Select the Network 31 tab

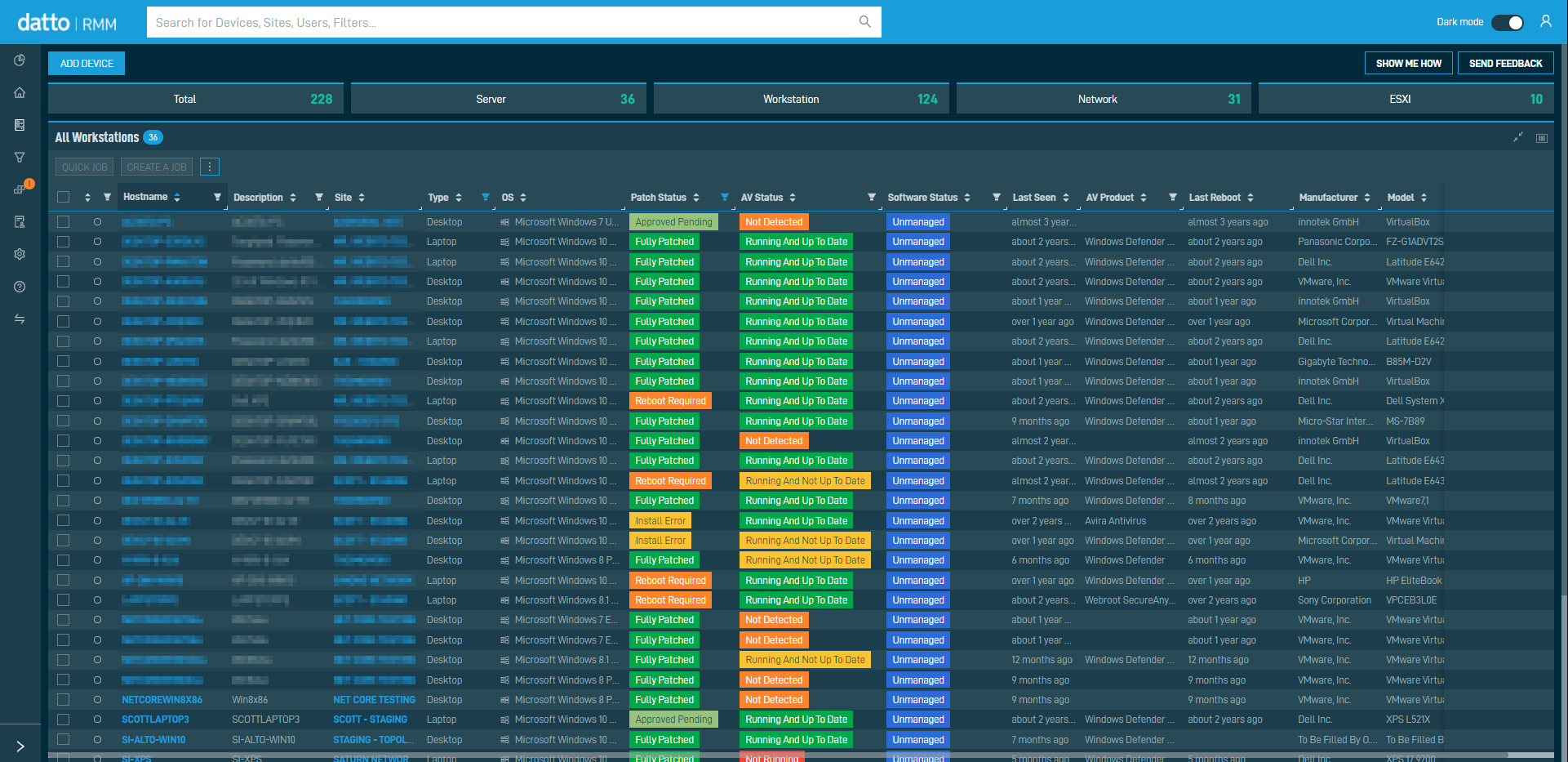[x=1104, y=99]
